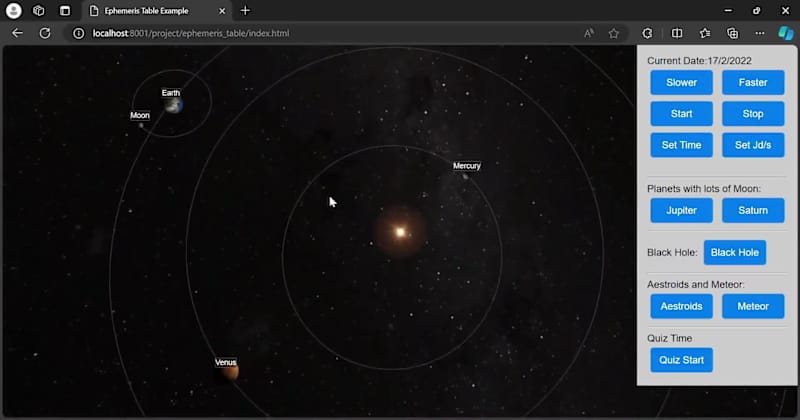The image size is (800, 420).
Task: Toggle split screen icon
Action: coord(677,33)
